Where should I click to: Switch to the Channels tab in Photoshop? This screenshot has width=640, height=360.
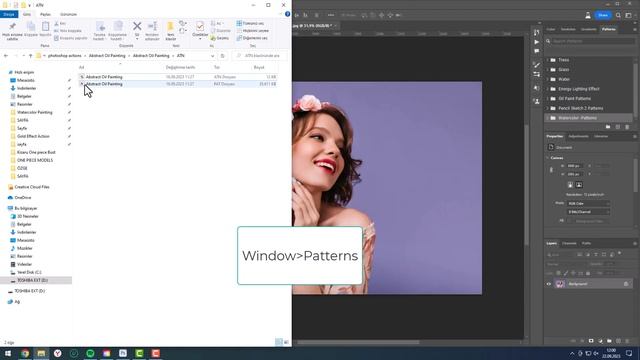[569, 243]
